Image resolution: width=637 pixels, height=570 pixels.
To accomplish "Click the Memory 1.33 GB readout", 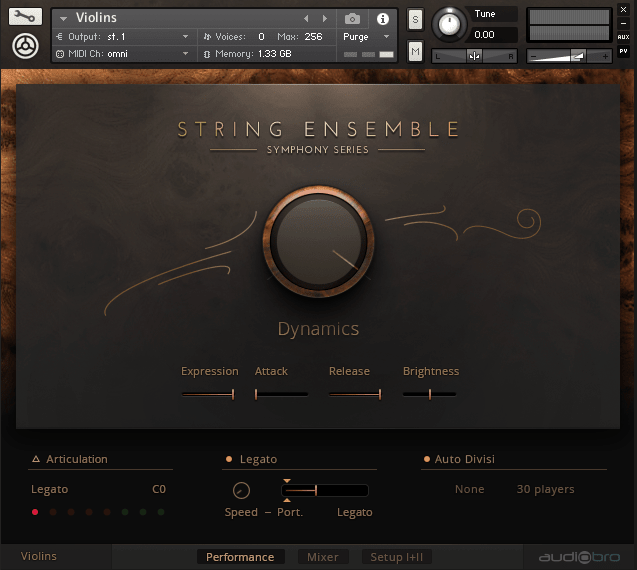I will (253, 54).
